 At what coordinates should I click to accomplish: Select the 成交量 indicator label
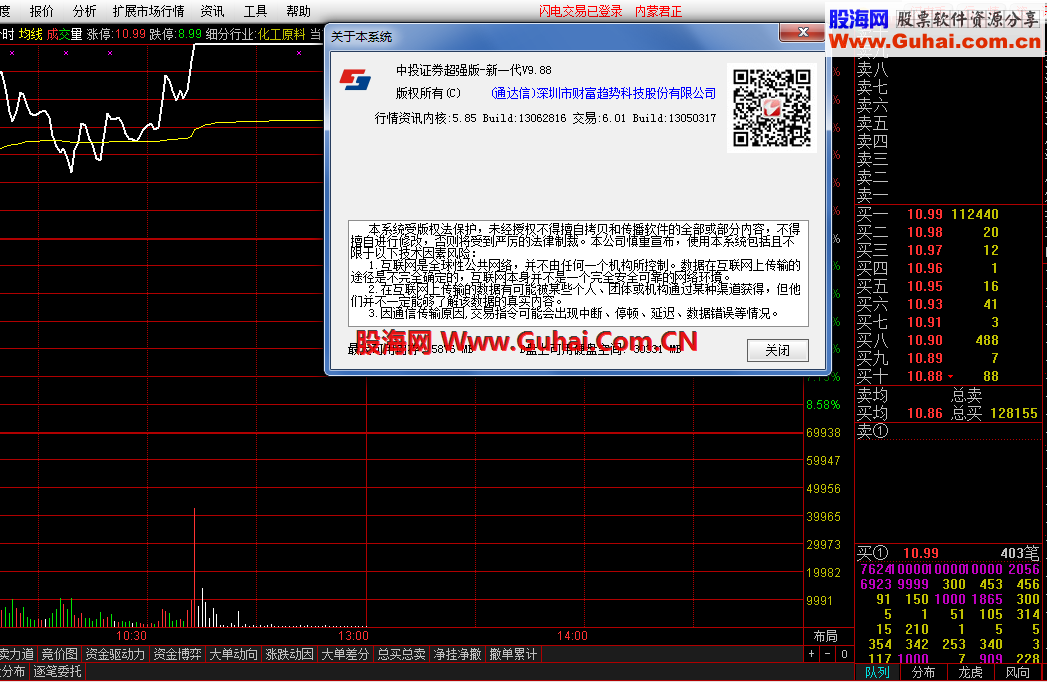[x=64, y=34]
